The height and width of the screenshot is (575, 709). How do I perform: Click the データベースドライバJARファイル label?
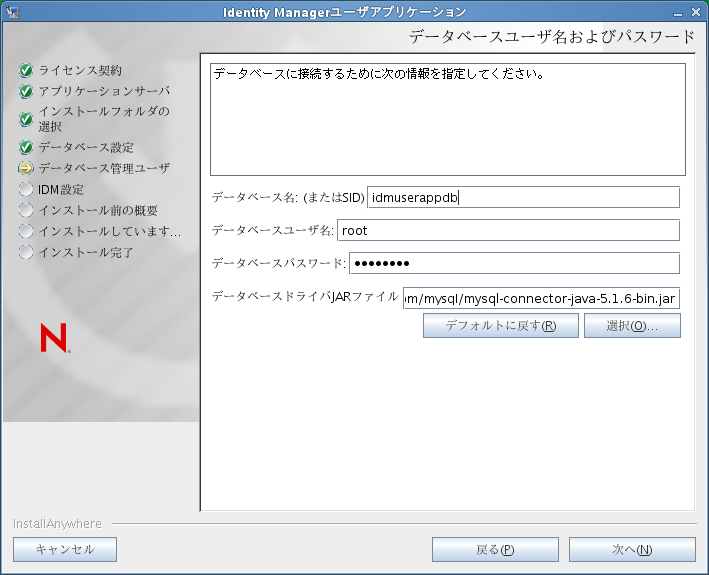click(x=305, y=297)
